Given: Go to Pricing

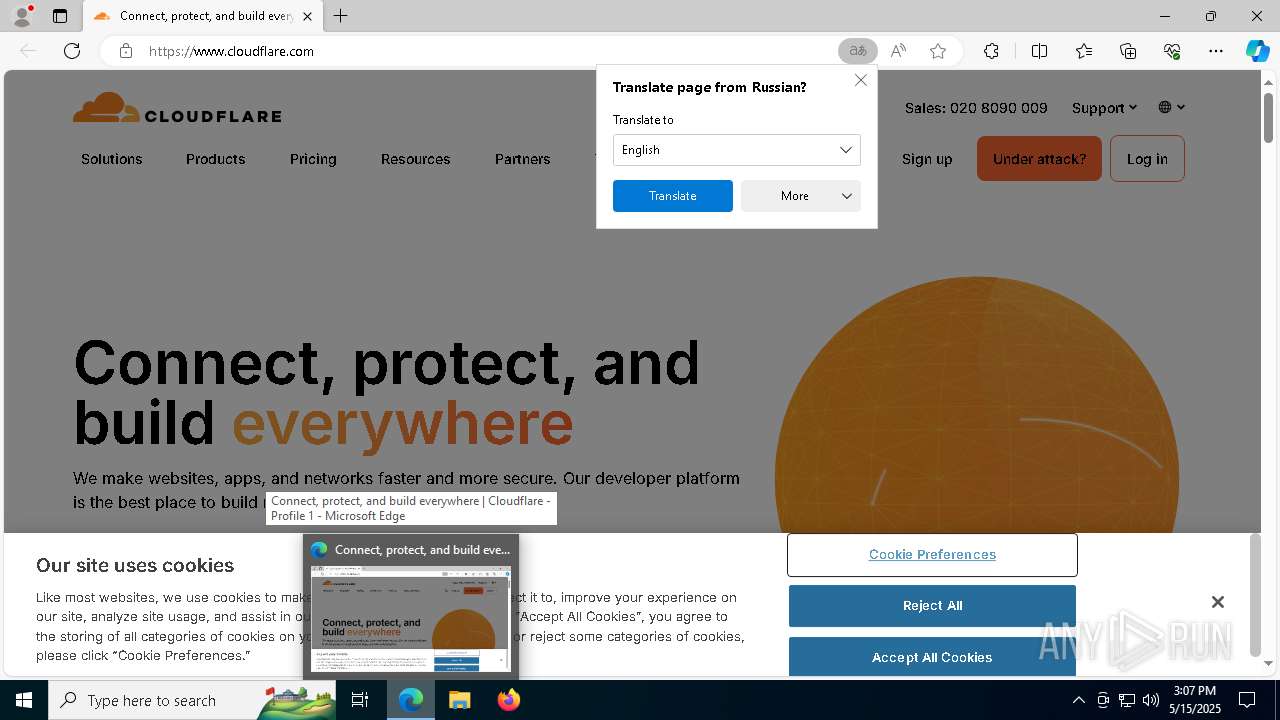Looking at the screenshot, I should 313,159.
